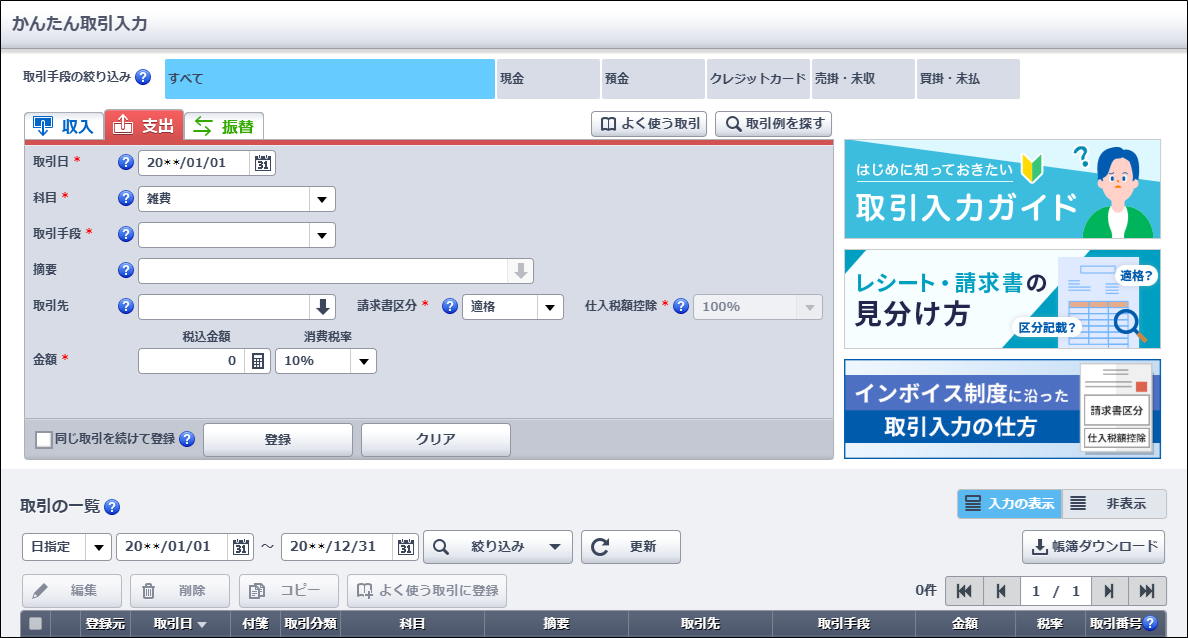Select the 振替 tab
The width and height of the screenshot is (1188, 638).
point(223,126)
